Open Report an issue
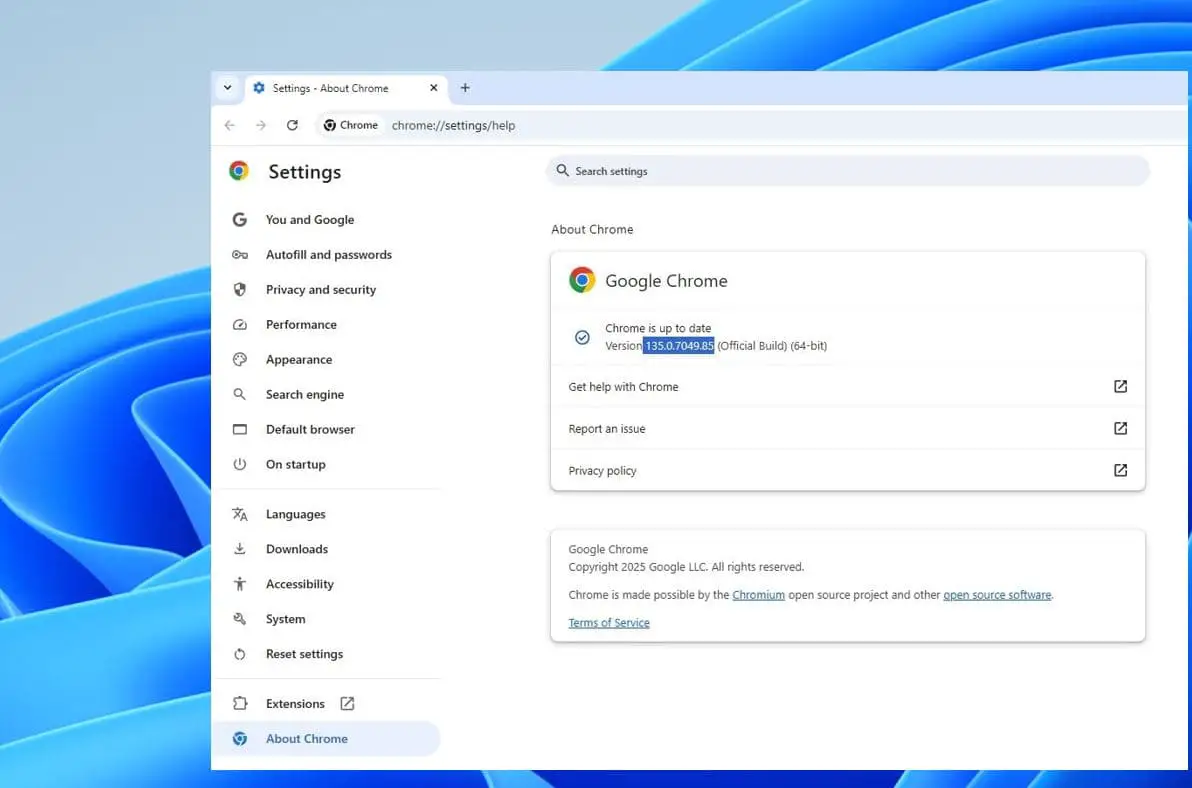 click(x=848, y=429)
